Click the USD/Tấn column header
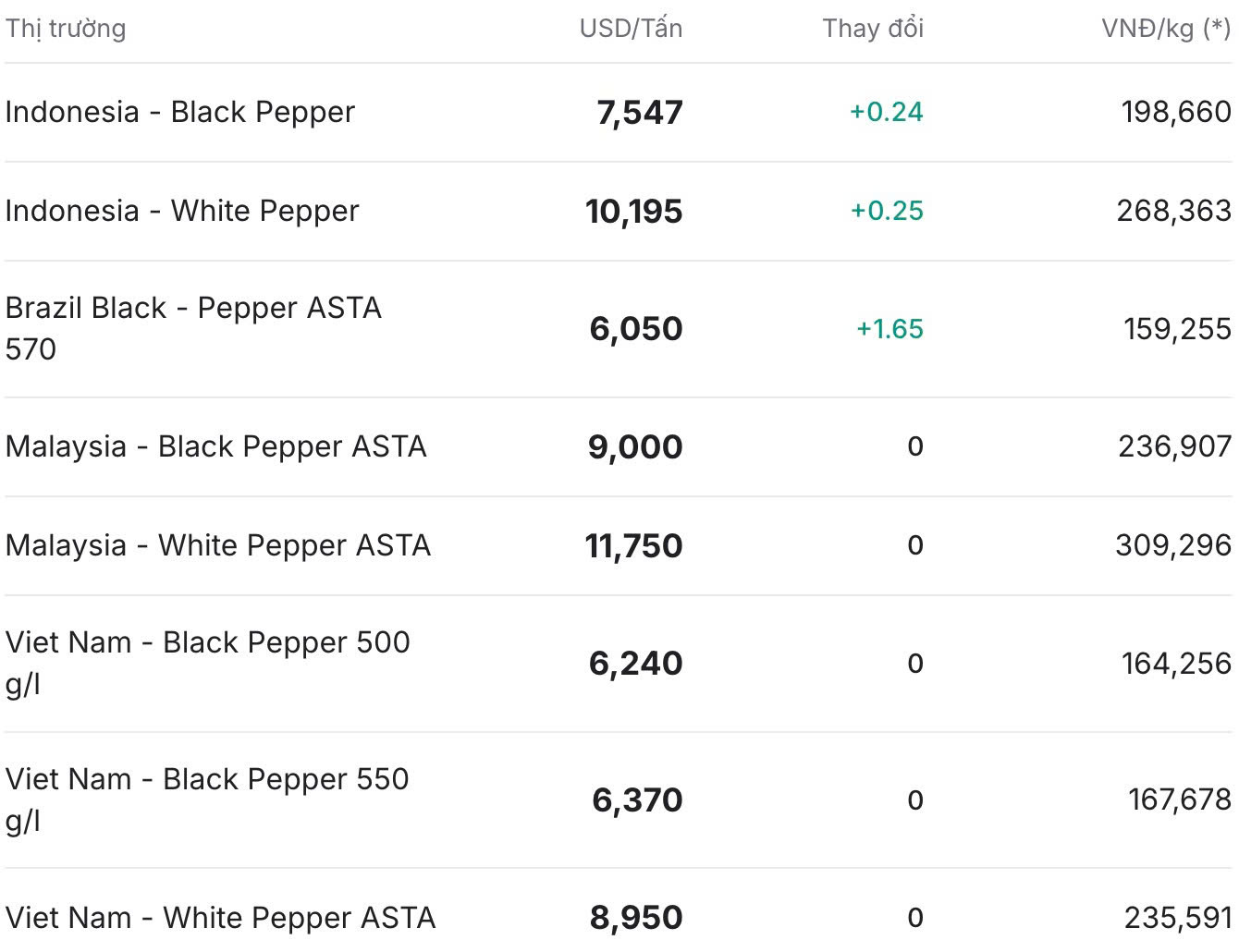1239x952 pixels. [x=631, y=29]
